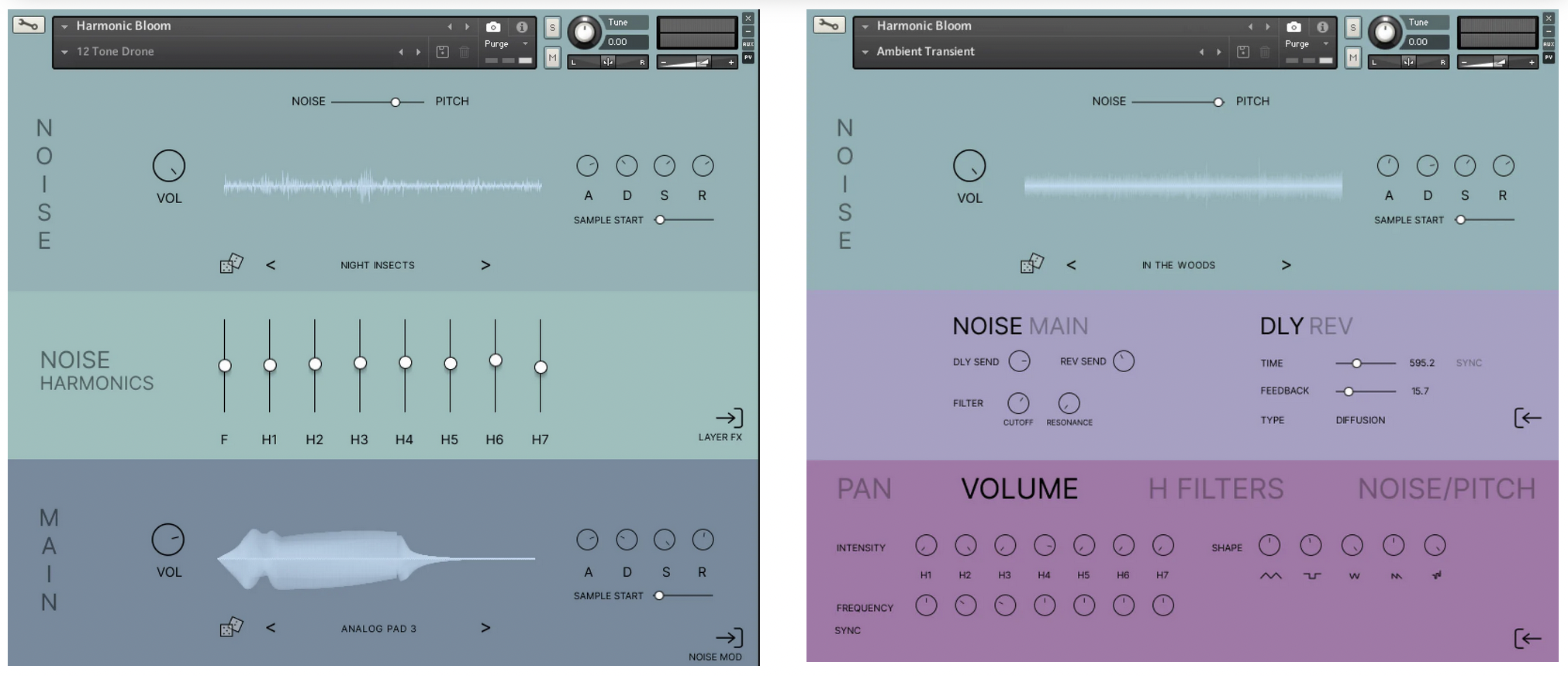Click the camera snapshot icon in left window

(x=492, y=26)
